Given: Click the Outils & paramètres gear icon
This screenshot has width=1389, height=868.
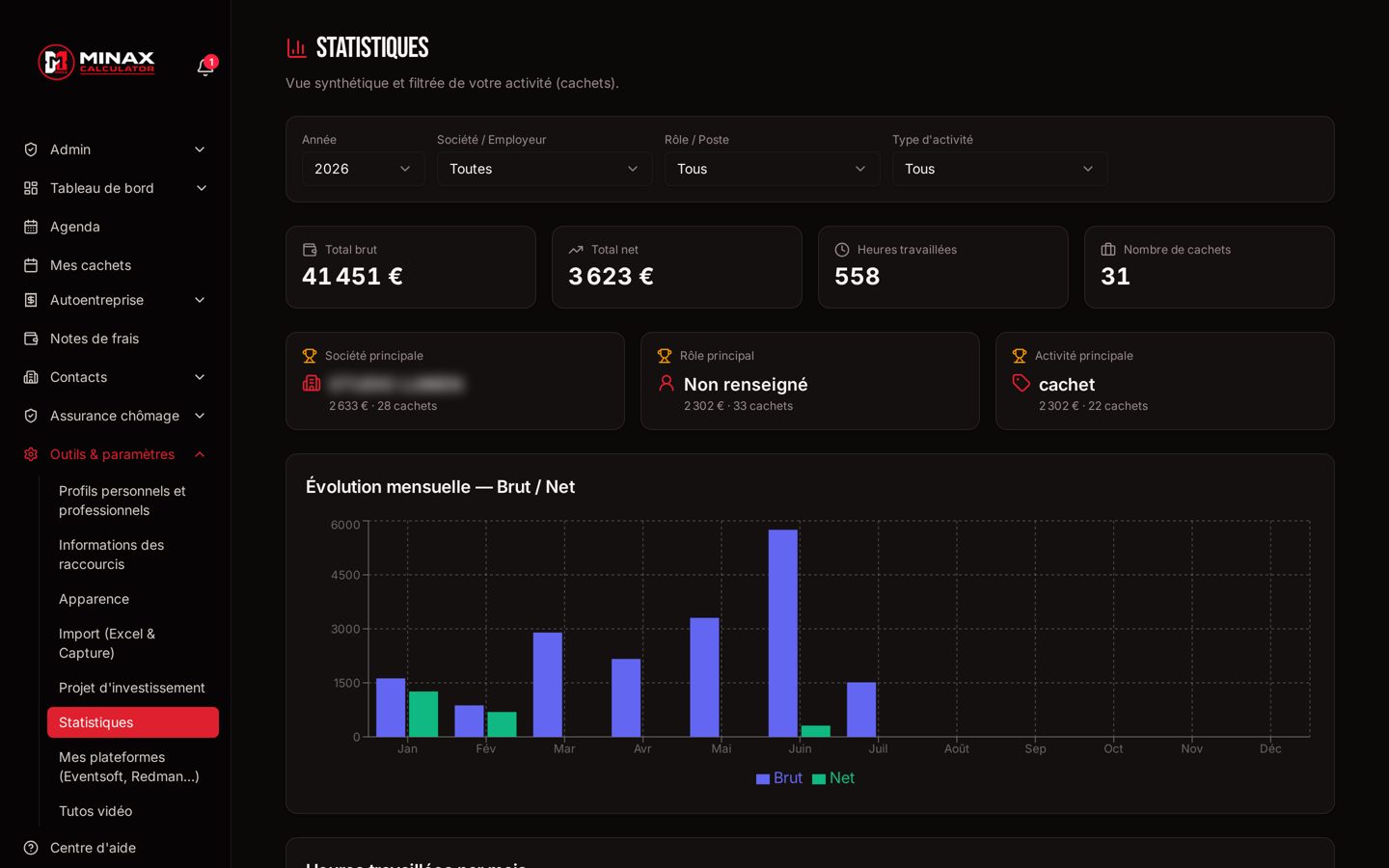Looking at the screenshot, I should tap(31, 454).
